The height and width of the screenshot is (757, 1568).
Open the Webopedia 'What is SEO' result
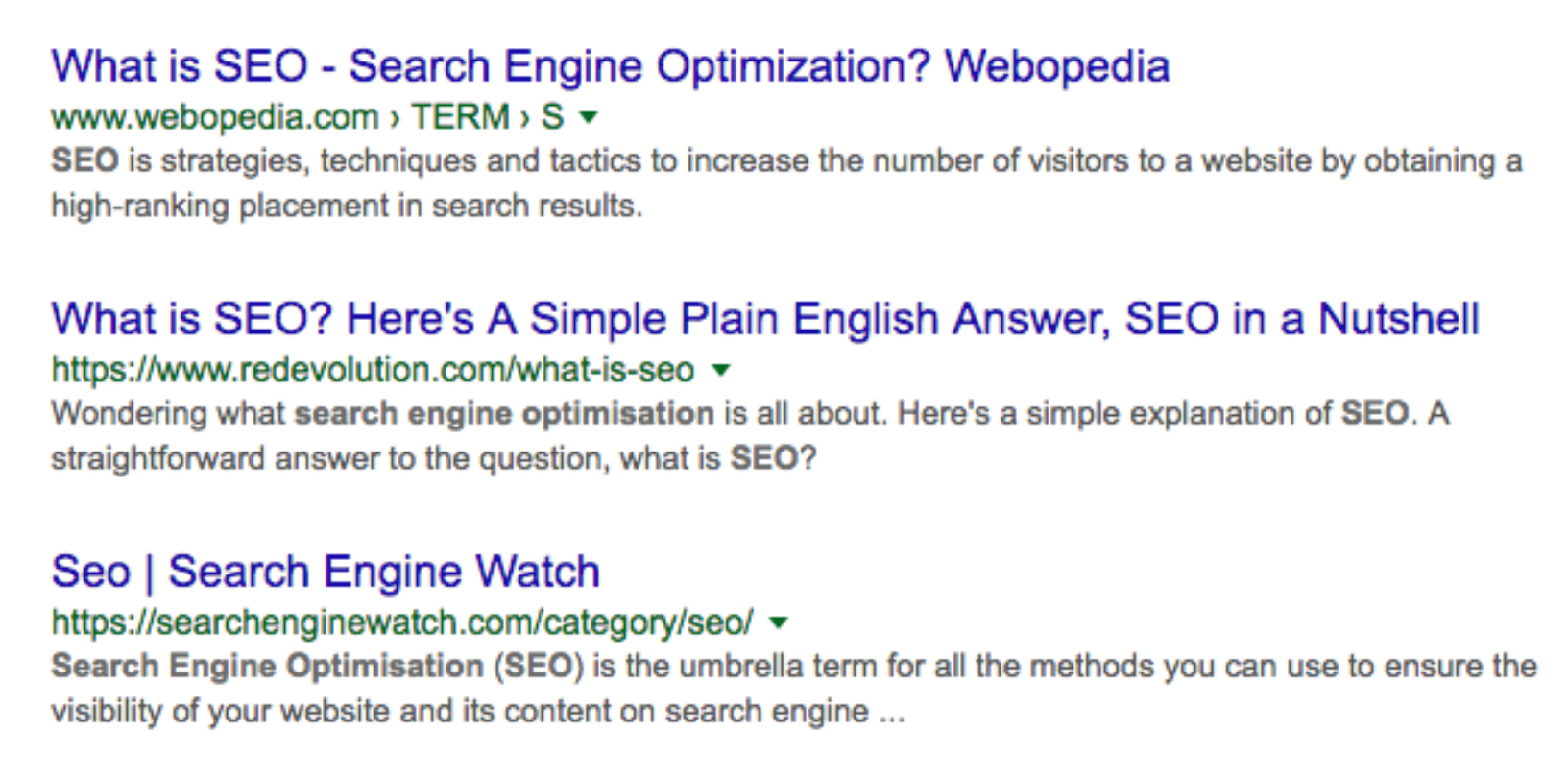[610, 67]
